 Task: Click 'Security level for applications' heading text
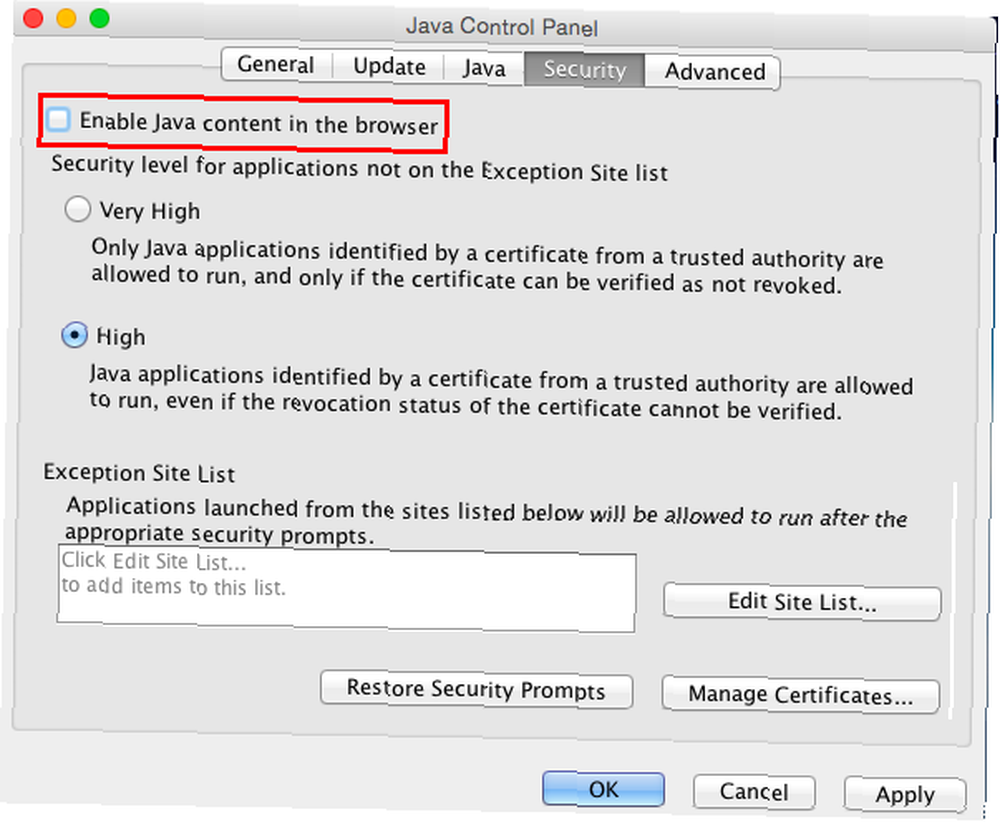(360, 168)
